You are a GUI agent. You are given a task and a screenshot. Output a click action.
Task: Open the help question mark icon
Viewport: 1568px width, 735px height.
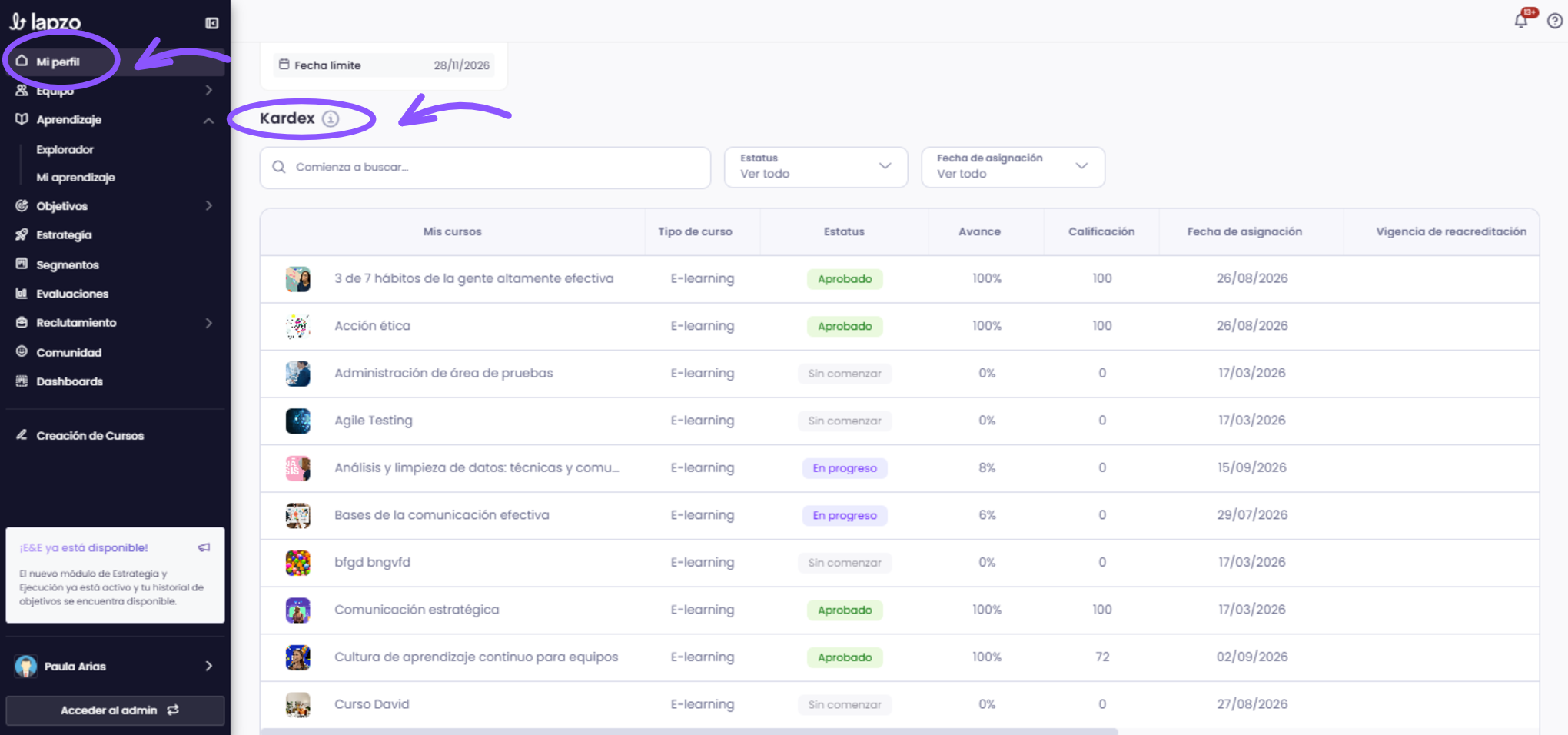[1554, 21]
